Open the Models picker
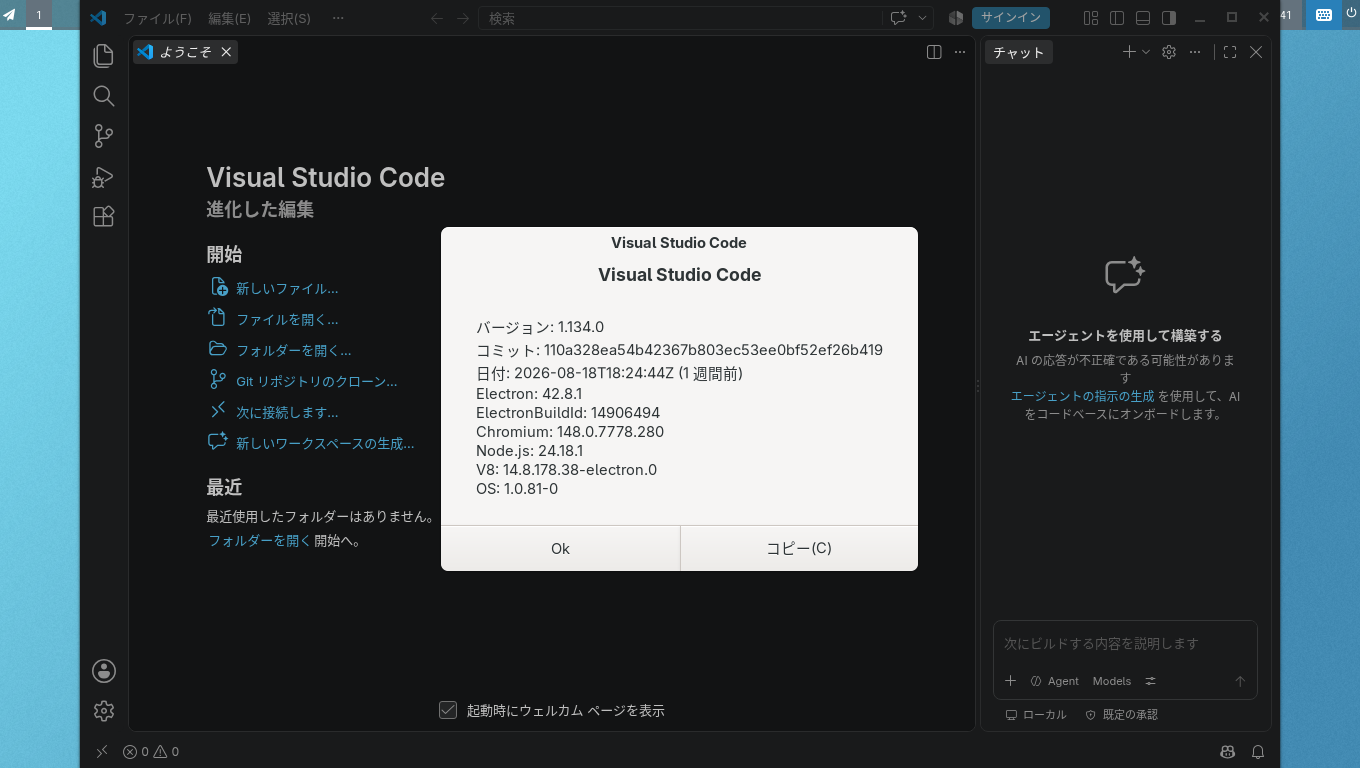This screenshot has height=768, width=1360. point(1112,681)
